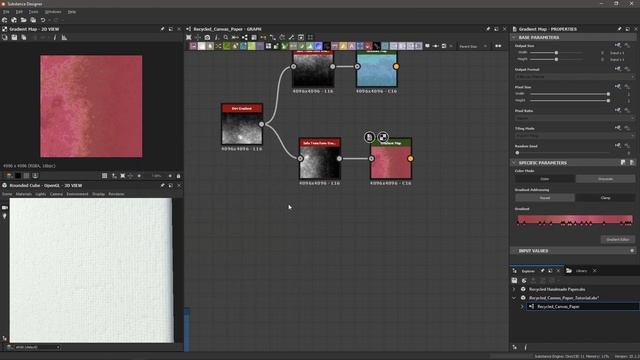640x360 pixels.
Task: Click the open folder icon in main toolbar
Action: [x=24, y=20]
